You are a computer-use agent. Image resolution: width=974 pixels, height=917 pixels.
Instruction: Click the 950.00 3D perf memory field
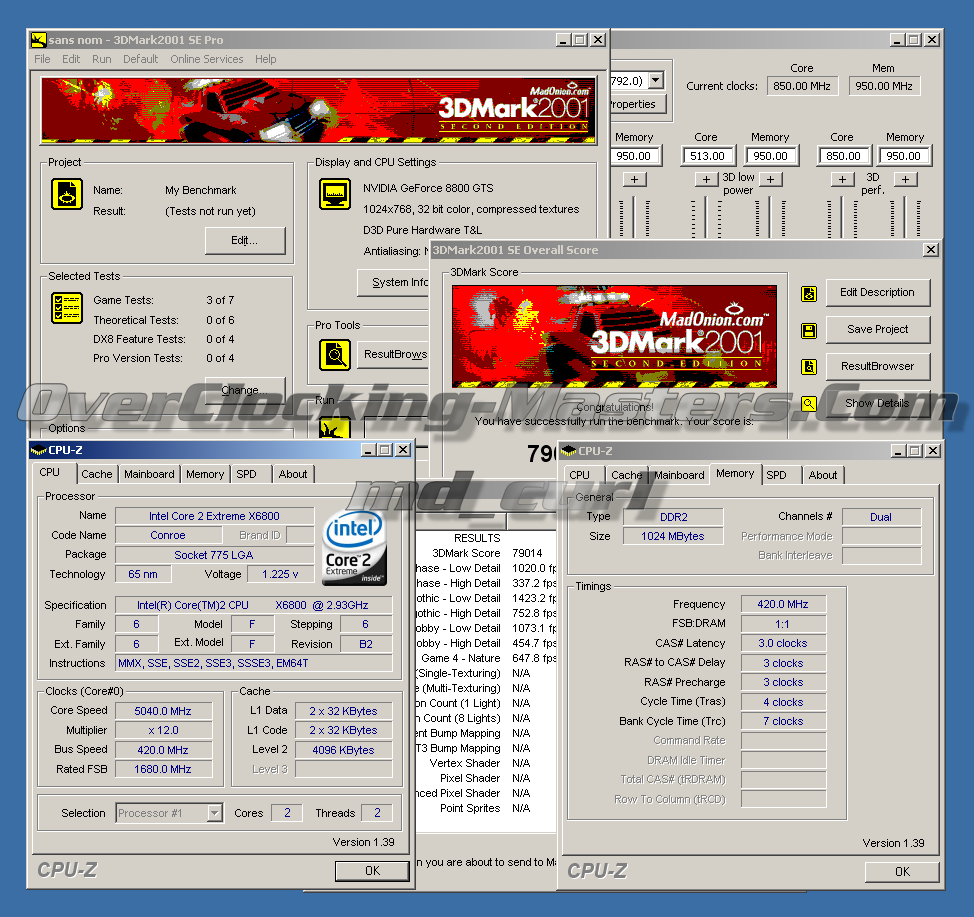(904, 156)
